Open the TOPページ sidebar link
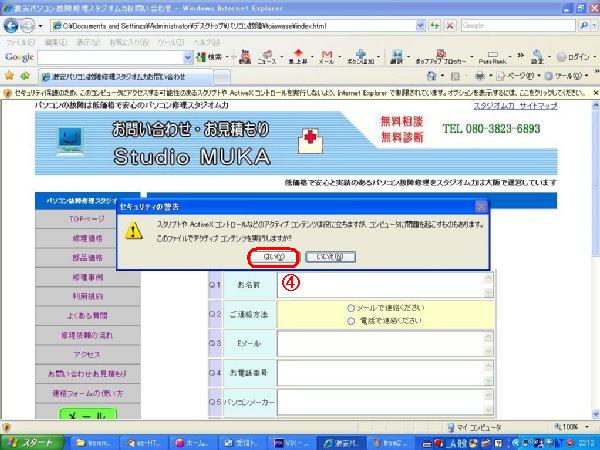The width and height of the screenshot is (600, 450). (87, 219)
